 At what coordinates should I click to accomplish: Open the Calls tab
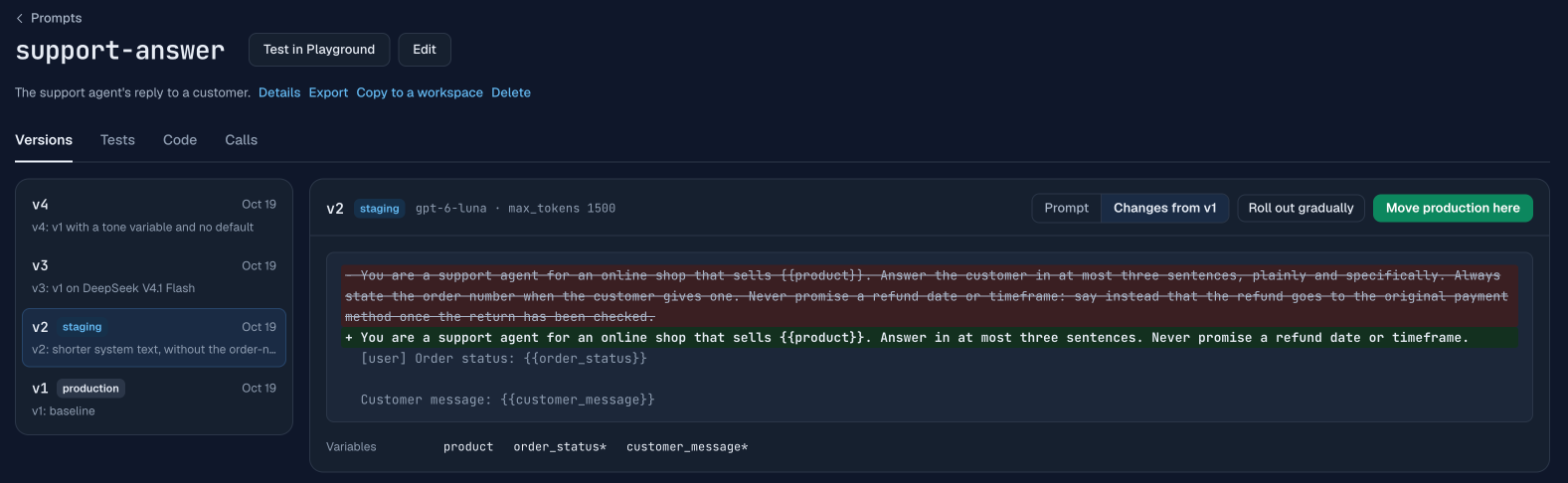click(241, 140)
